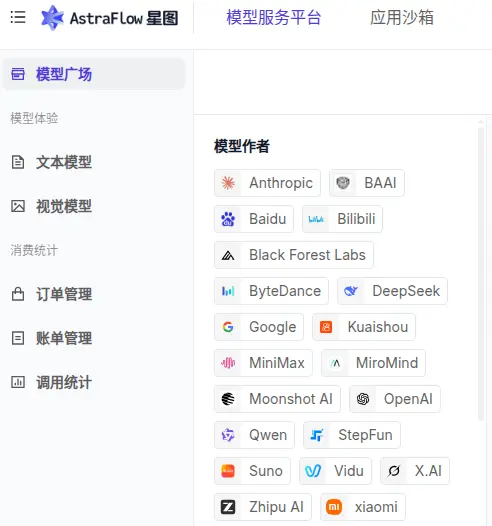Click the OpenAI knot logo
The width and height of the screenshot is (492, 526).
click(363, 399)
